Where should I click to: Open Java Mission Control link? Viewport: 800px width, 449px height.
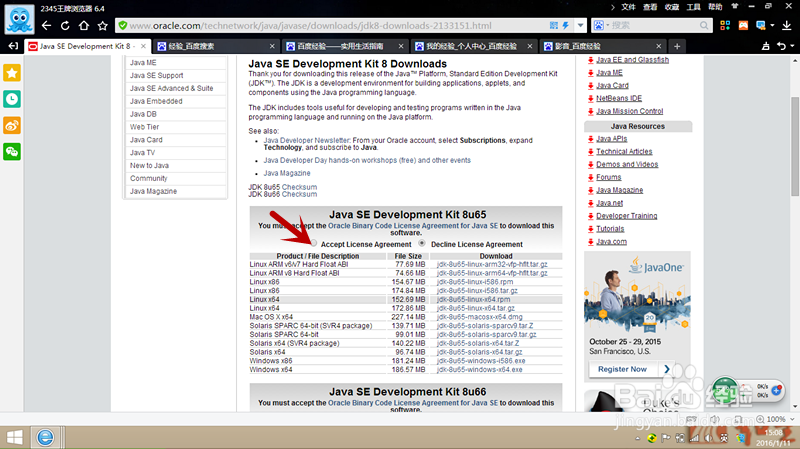tap(630, 111)
